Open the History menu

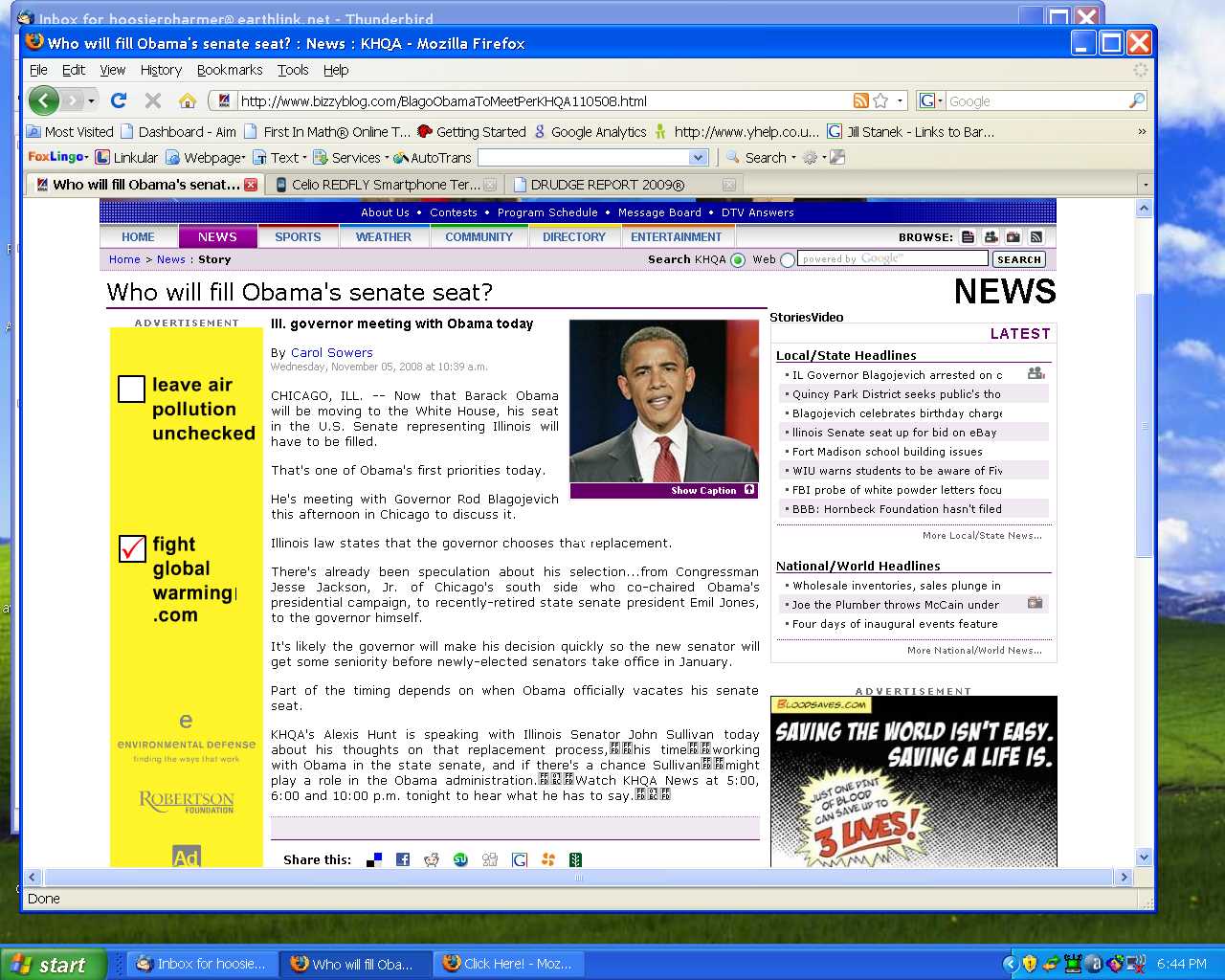click(161, 70)
